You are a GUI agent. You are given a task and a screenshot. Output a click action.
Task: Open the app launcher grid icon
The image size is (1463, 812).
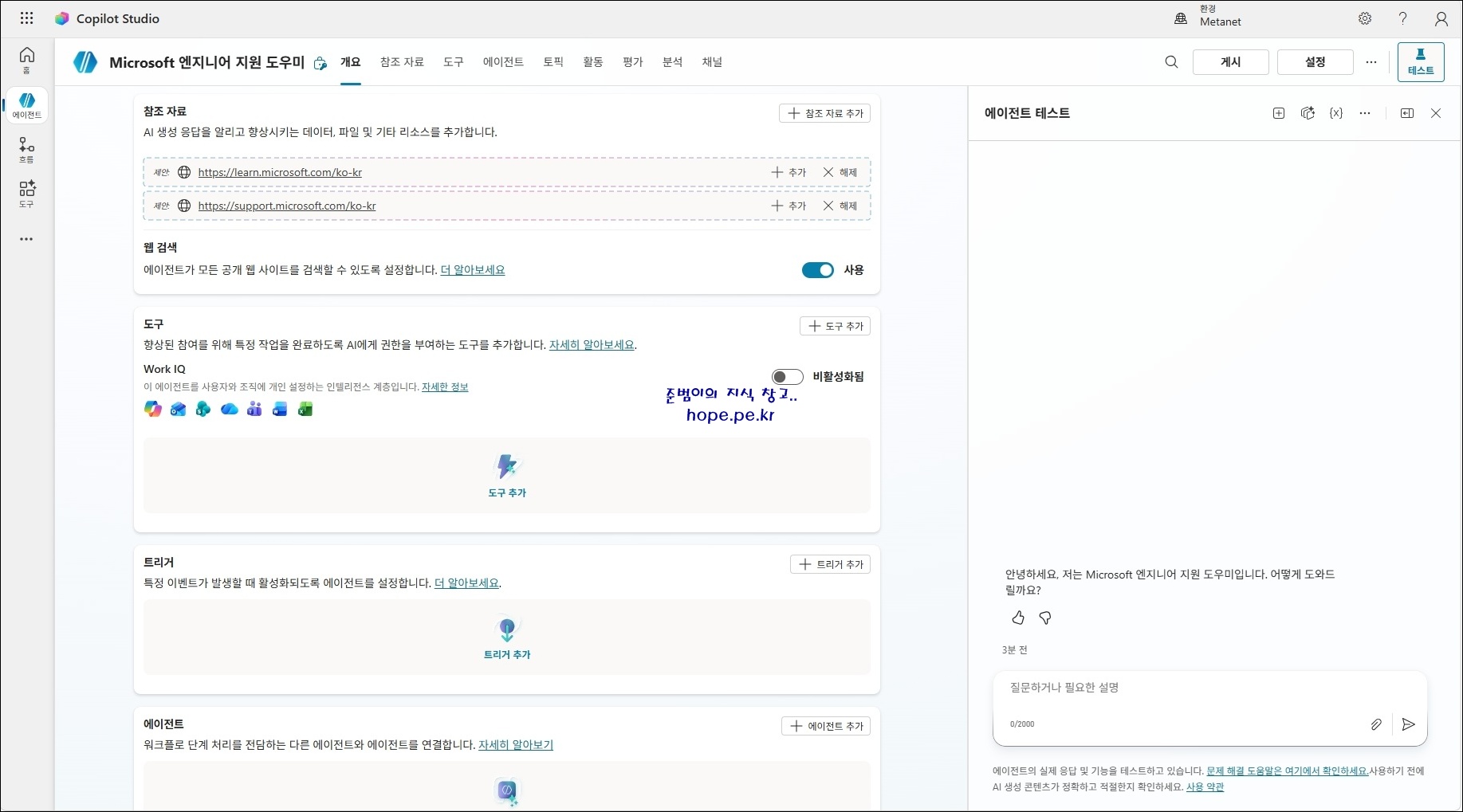pos(26,18)
